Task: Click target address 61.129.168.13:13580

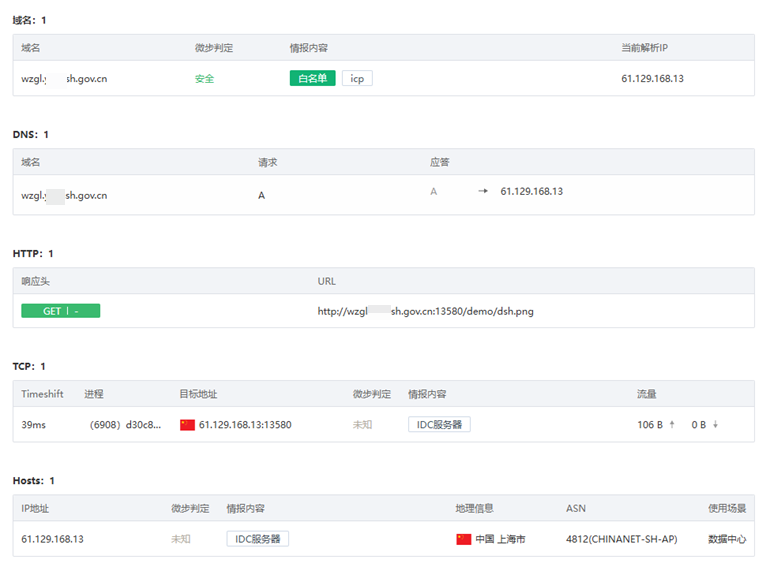Action: pyautogui.click(x=245, y=425)
